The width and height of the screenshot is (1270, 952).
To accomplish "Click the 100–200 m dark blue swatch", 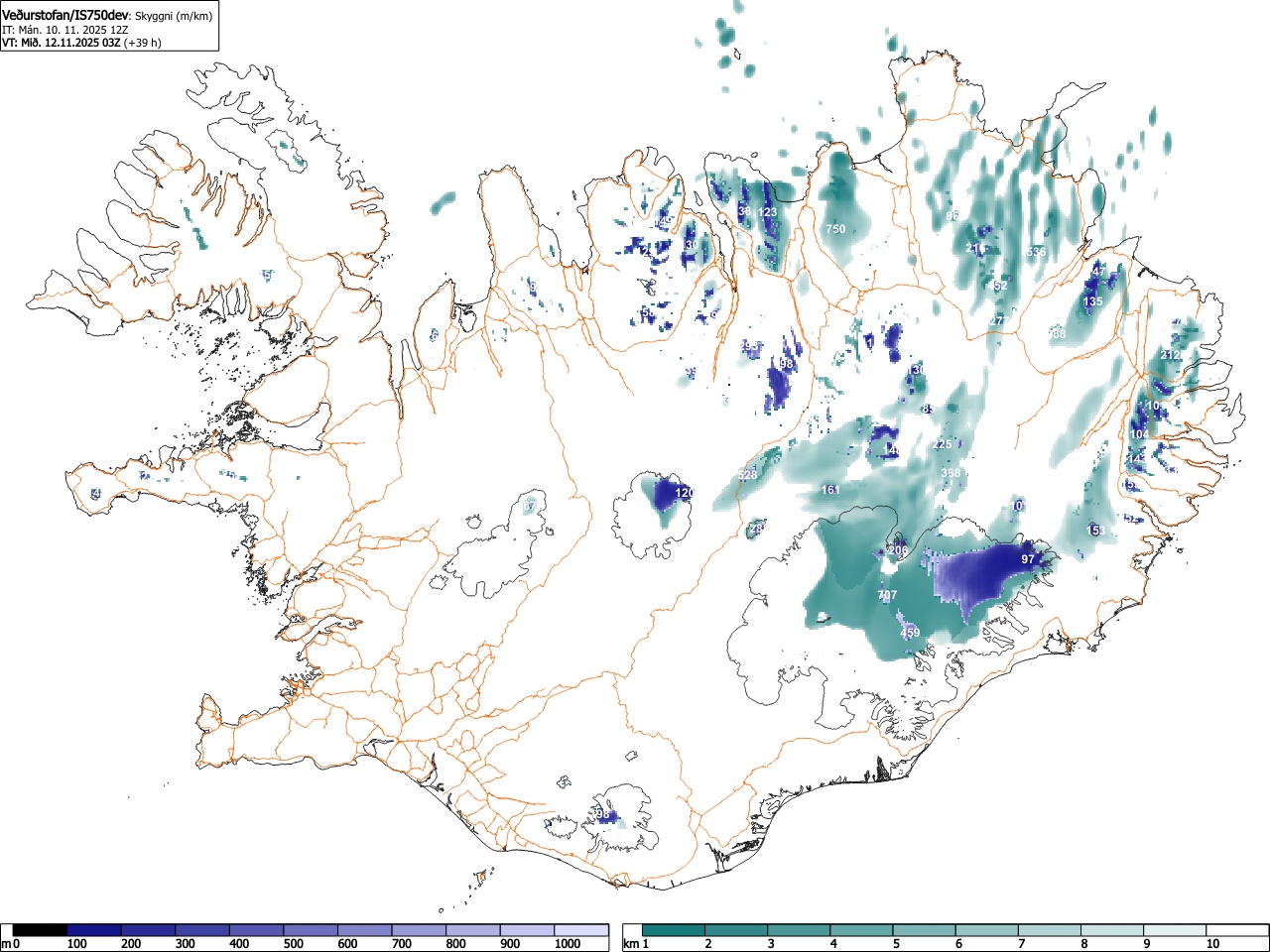I will tap(94, 930).
